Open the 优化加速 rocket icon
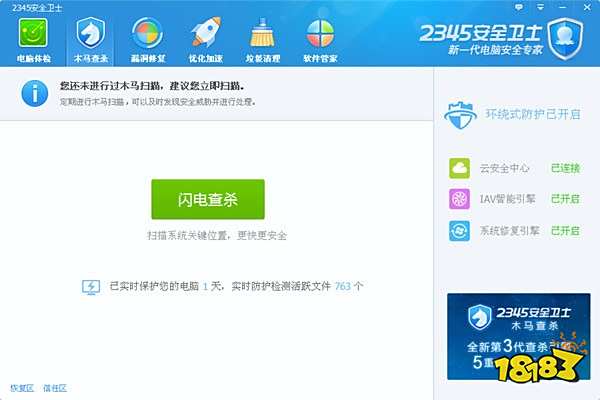This screenshot has height=400, width=600. pos(205,33)
